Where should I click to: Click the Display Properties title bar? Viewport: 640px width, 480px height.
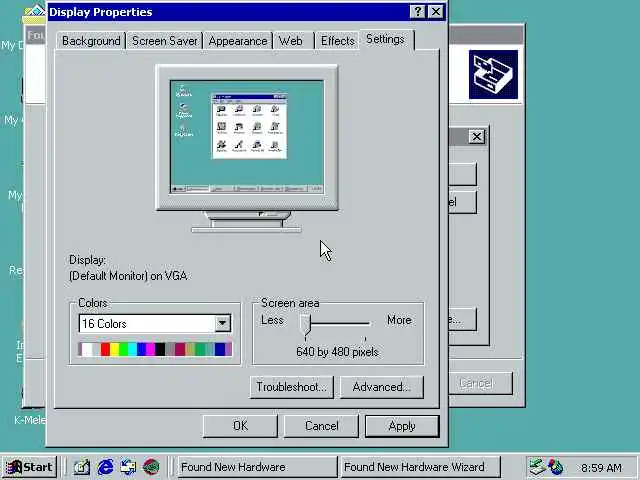click(x=229, y=12)
